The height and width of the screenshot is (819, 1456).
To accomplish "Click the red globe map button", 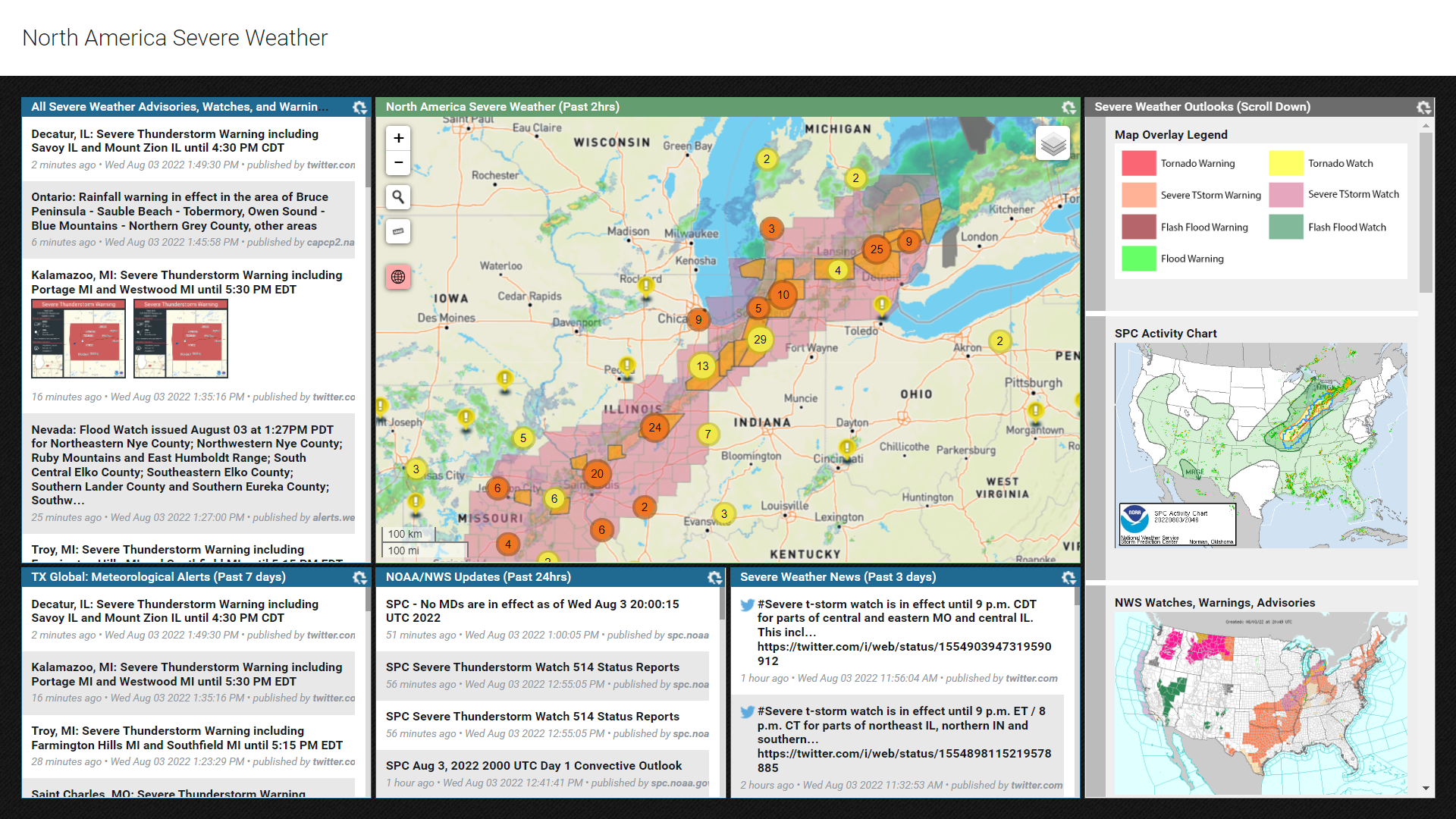I will click(398, 277).
